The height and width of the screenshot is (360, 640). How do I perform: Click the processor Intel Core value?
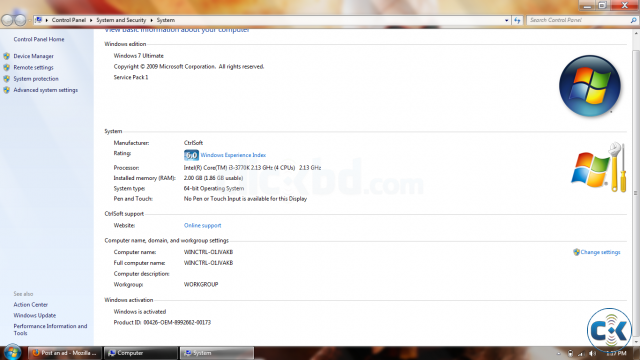click(x=252, y=168)
